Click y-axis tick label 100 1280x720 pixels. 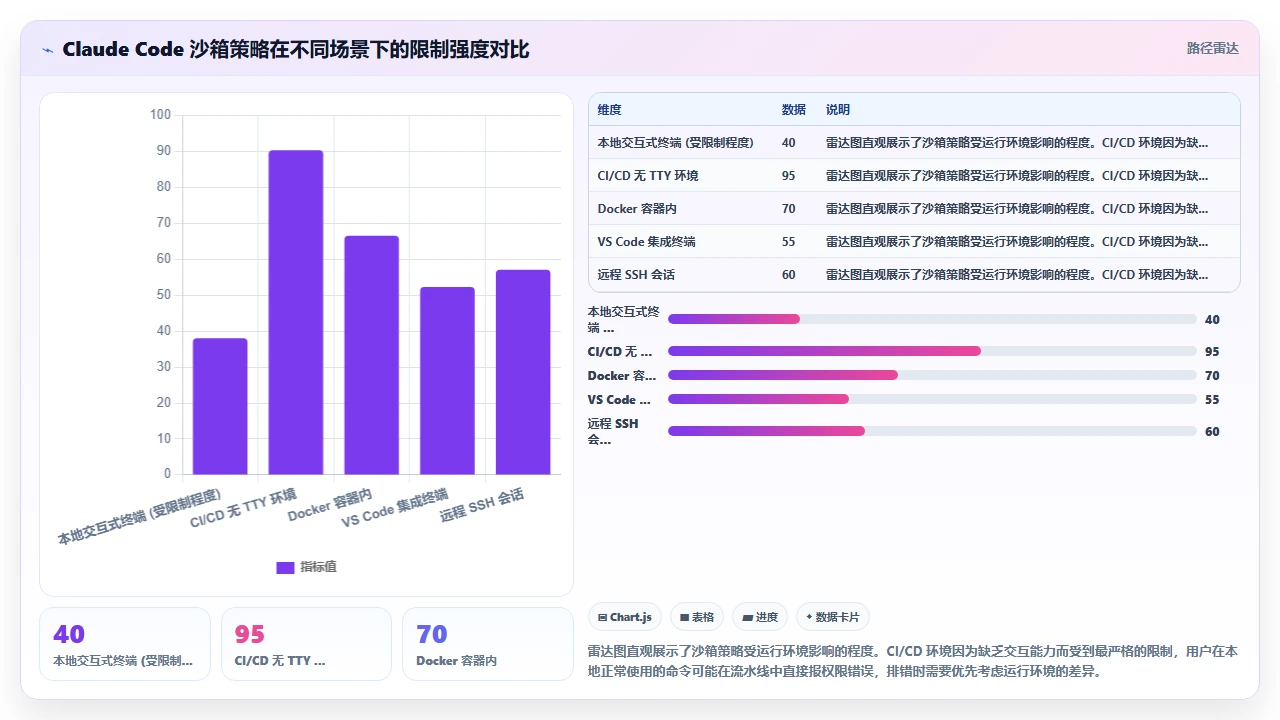point(160,114)
